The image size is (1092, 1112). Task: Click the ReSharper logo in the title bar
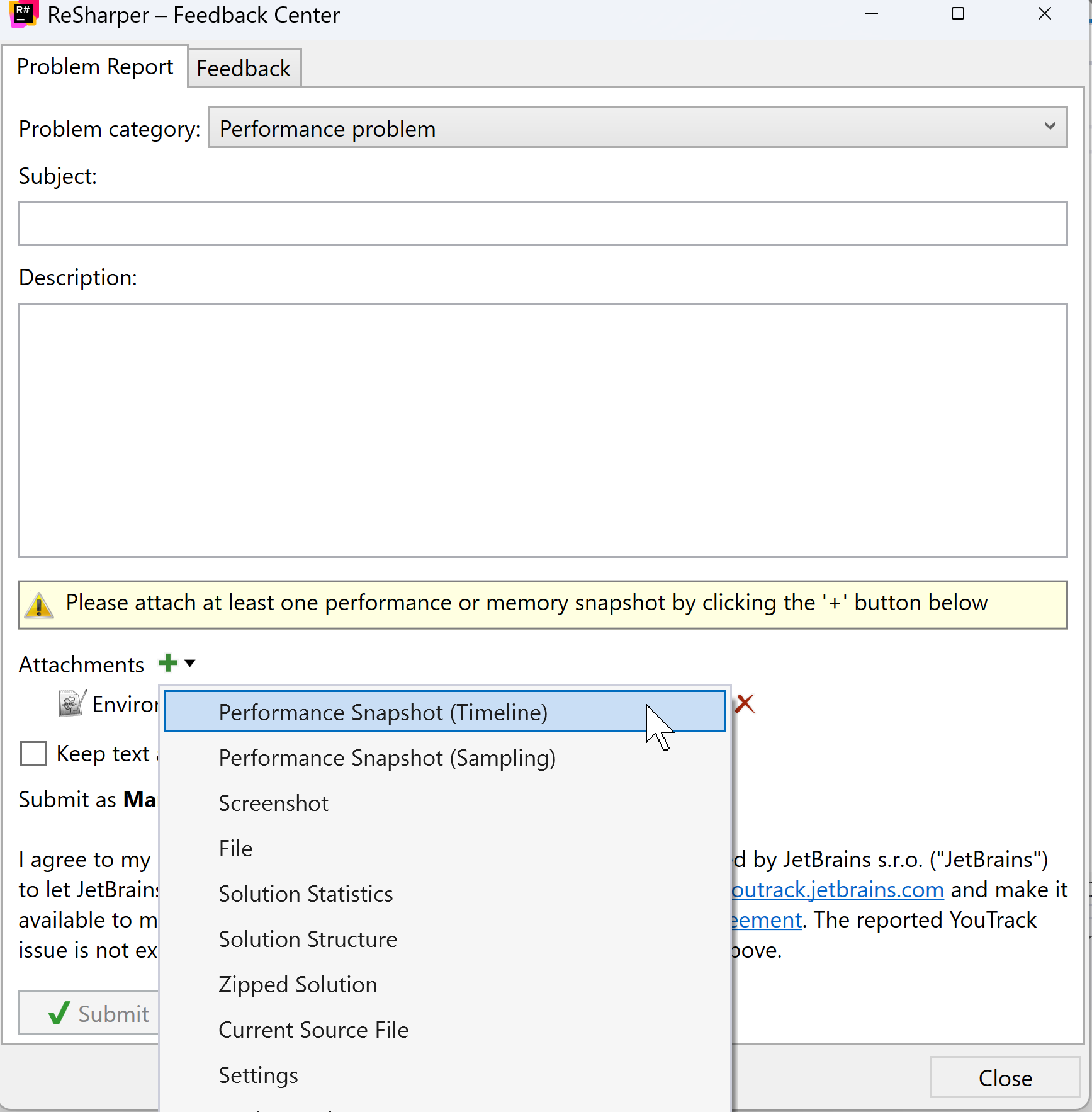pos(23,14)
